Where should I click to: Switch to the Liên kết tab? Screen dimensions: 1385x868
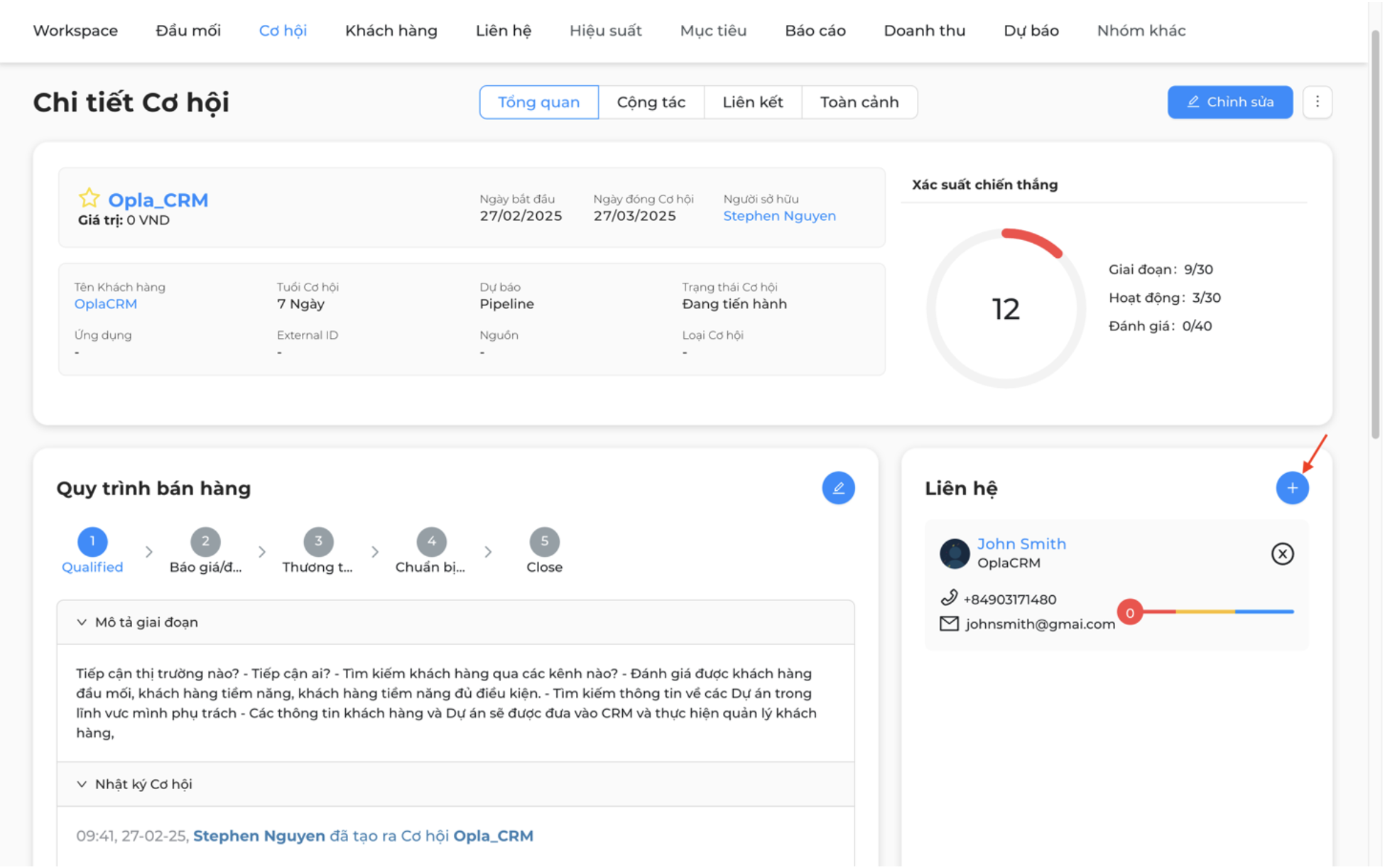(x=752, y=102)
